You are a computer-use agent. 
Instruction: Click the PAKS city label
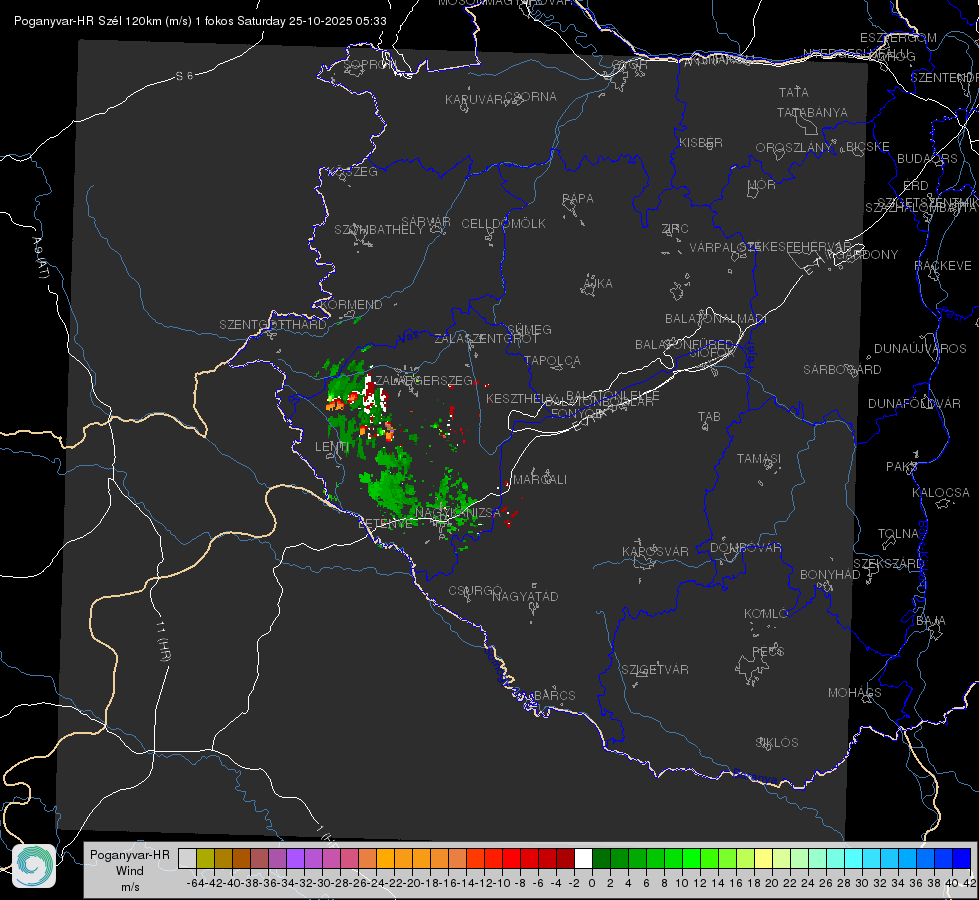[x=901, y=467]
